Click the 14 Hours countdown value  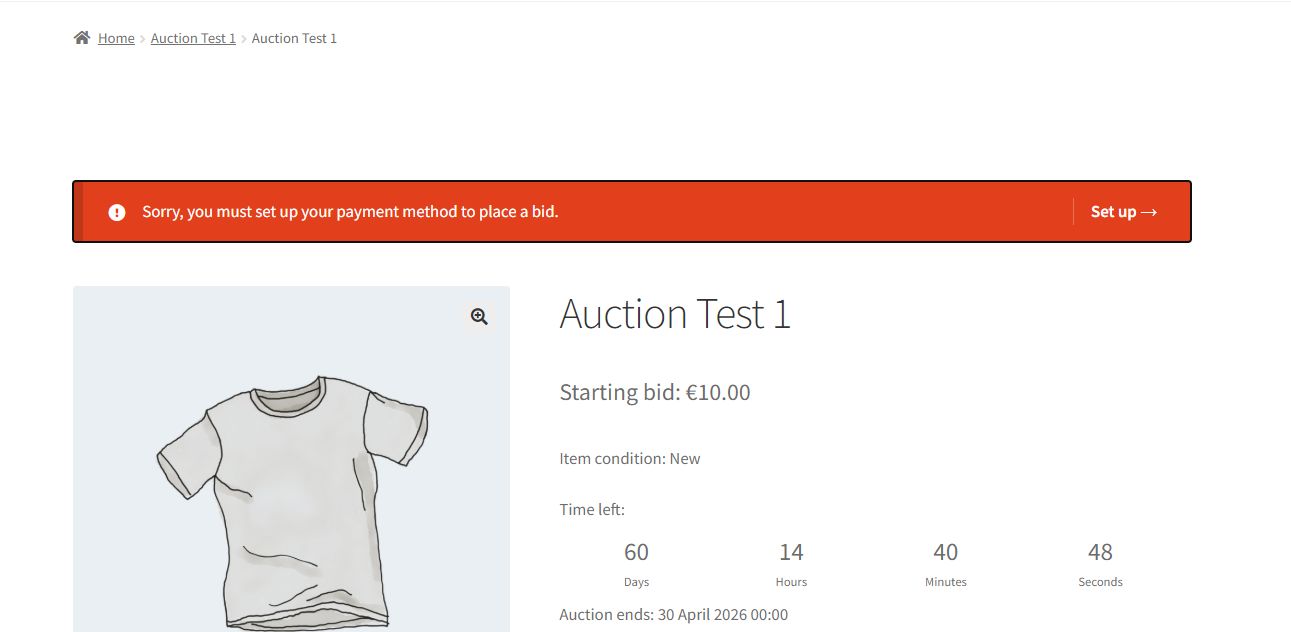click(x=791, y=553)
